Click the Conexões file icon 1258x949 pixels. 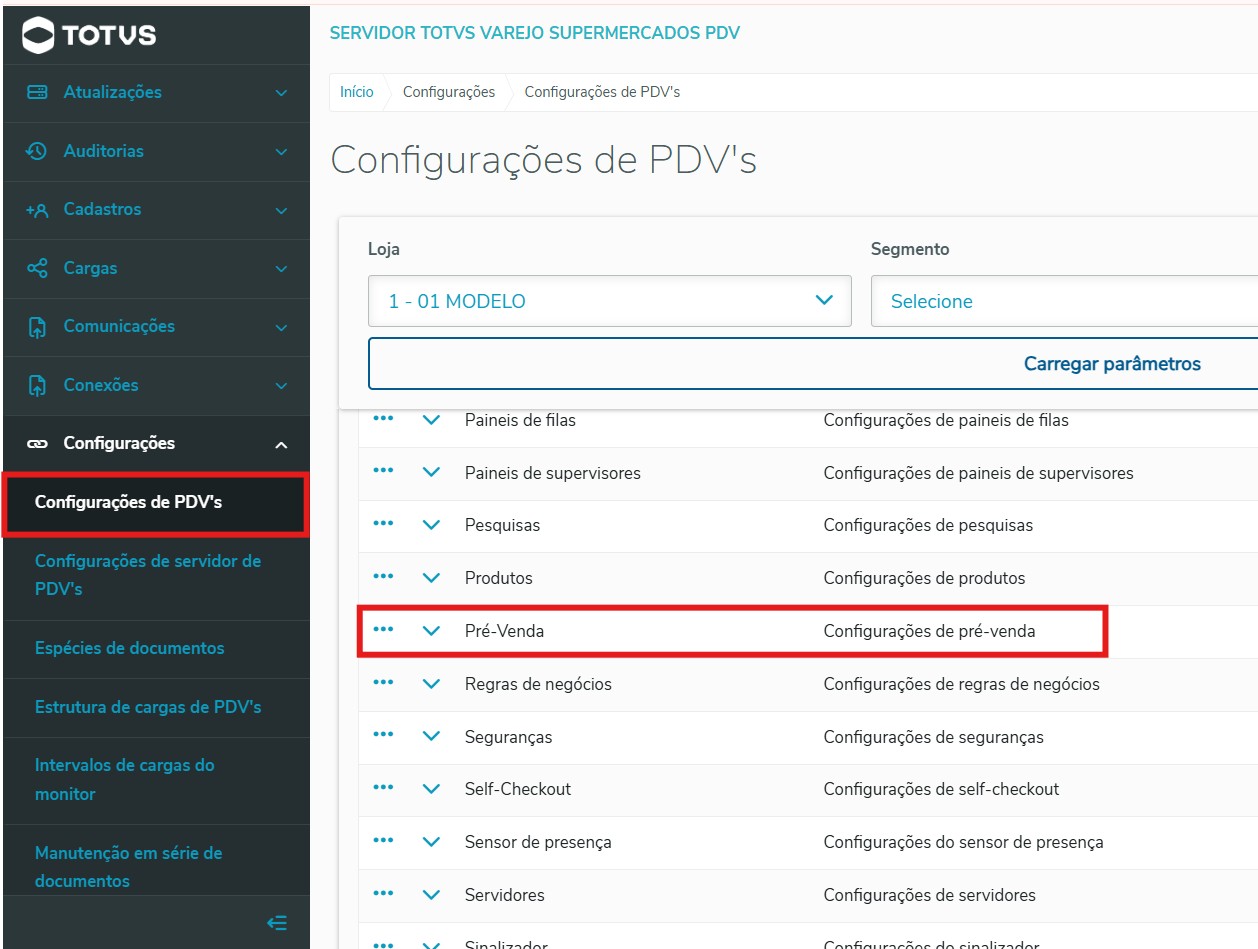[x=37, y=385]
